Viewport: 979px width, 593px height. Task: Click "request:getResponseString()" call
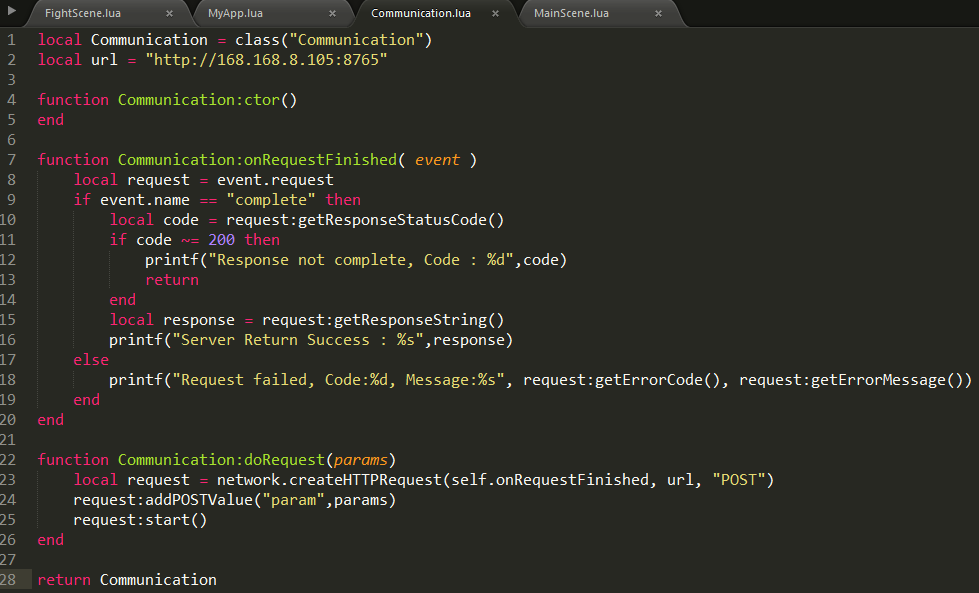[x=383, y=320]
